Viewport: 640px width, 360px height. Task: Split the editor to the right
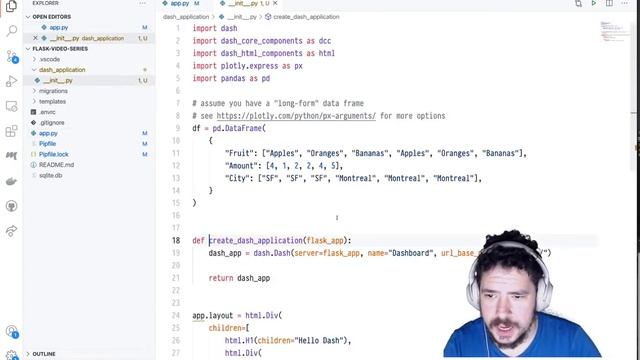click(609, 3)
